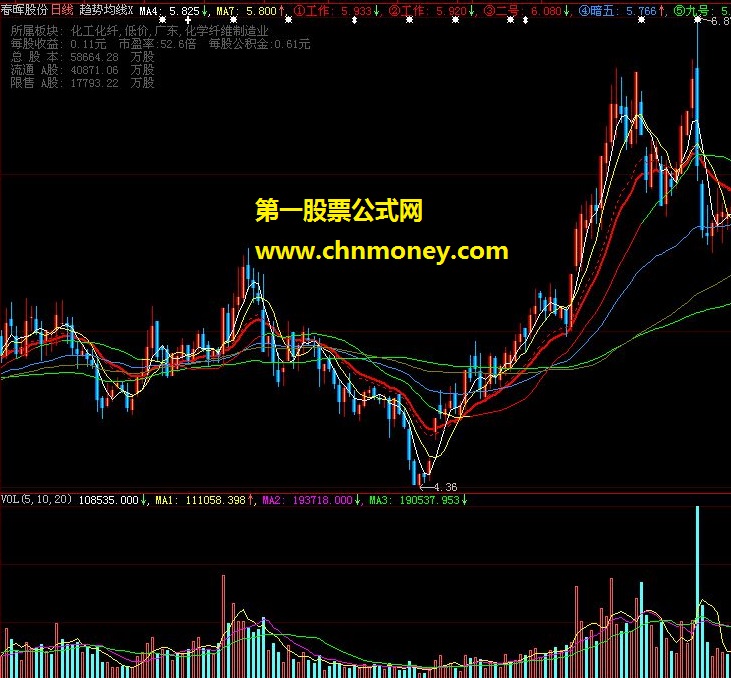This screenshot has width=731, height=678.
Task: Click the volume MA3 value 190537.953
Action: (430, 500)
